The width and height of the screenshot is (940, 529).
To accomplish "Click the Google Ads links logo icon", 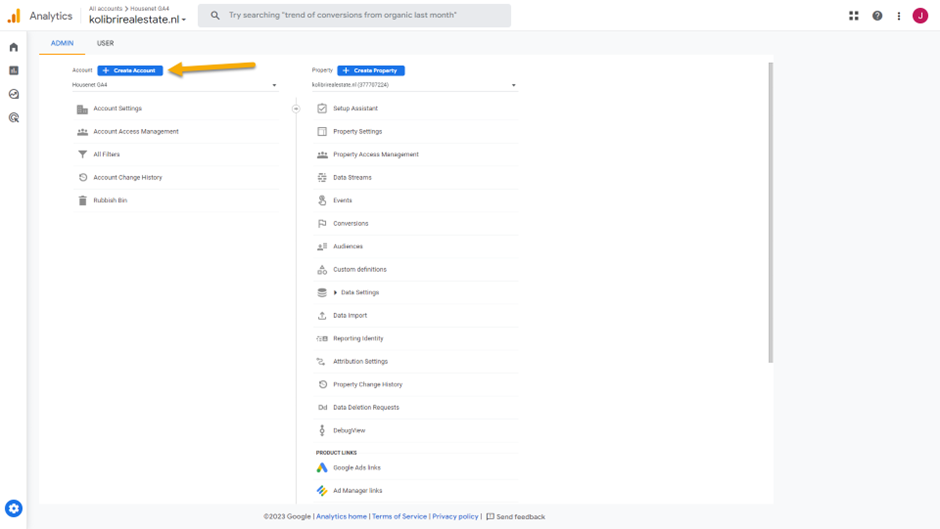I will [x=322, y=468].
